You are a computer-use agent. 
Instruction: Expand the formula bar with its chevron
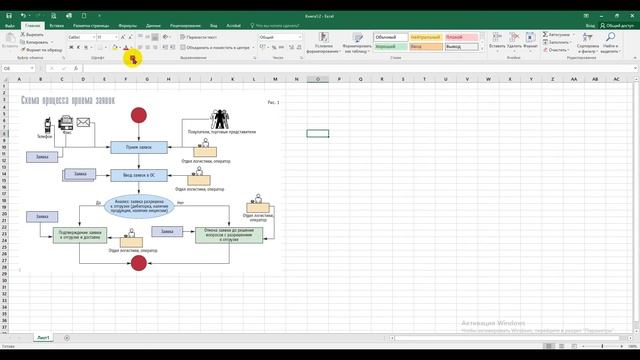[x=635, y=69]
